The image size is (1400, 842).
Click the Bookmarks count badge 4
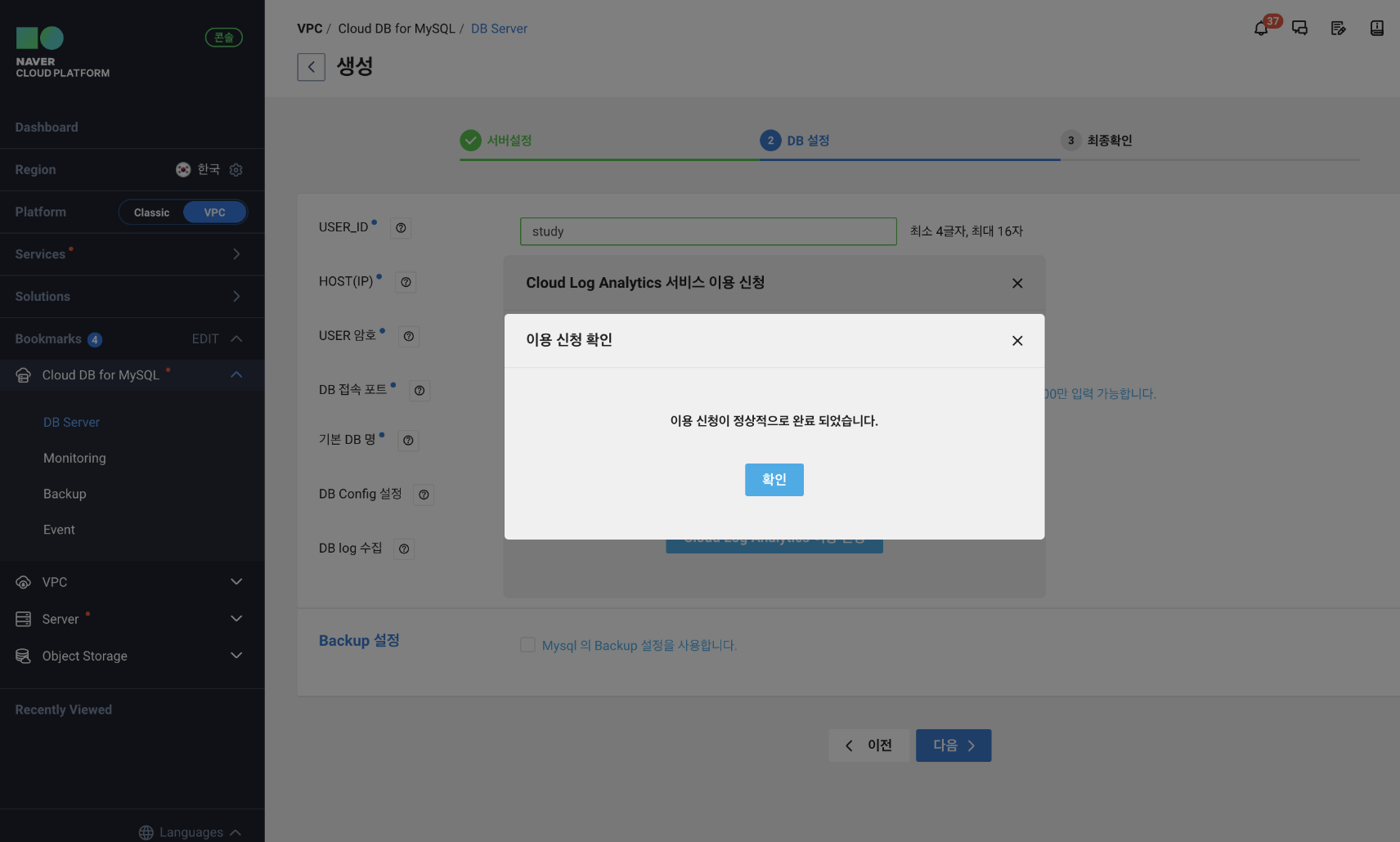(x=95, y=339)
